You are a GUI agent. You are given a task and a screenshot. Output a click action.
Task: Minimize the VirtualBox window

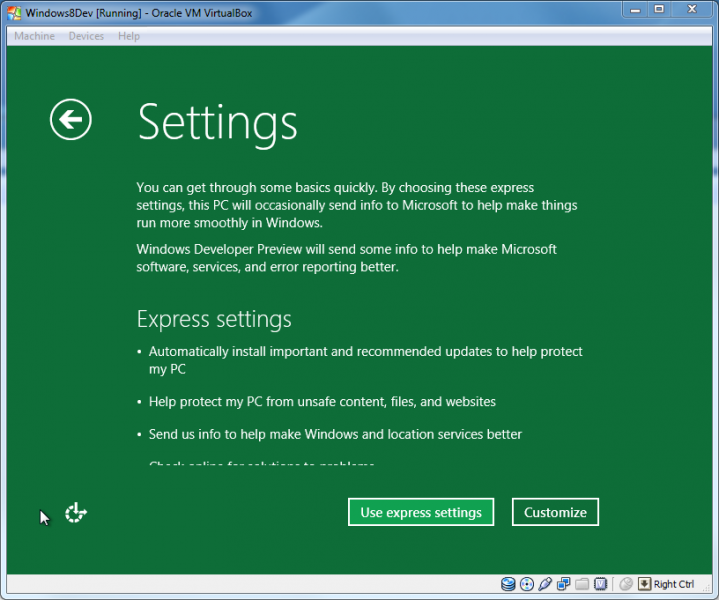(x=635, y=10)
